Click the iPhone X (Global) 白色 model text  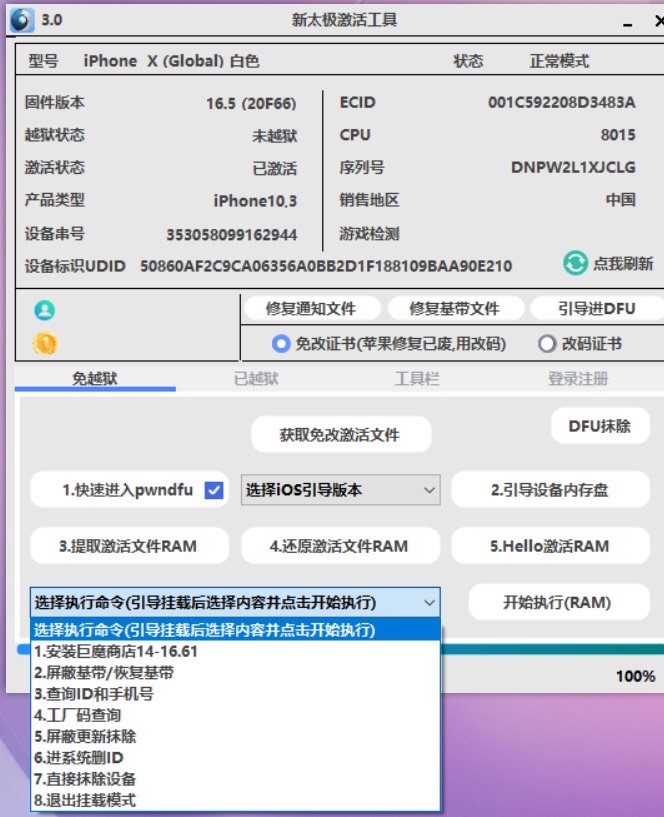tap(171, 61)
